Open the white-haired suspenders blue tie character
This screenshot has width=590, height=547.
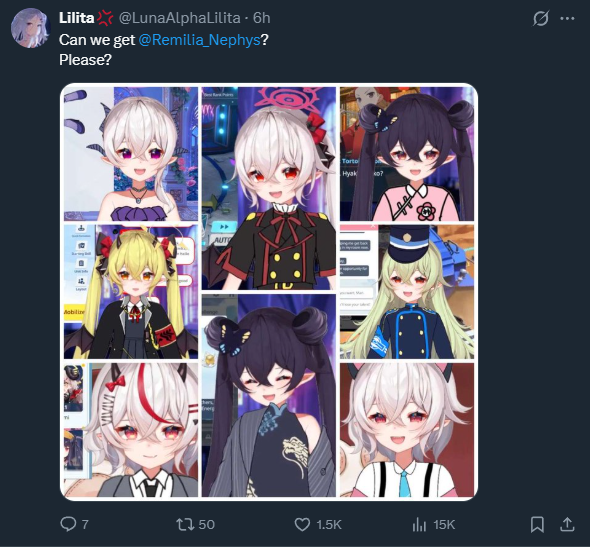click(x=407, y=430)
